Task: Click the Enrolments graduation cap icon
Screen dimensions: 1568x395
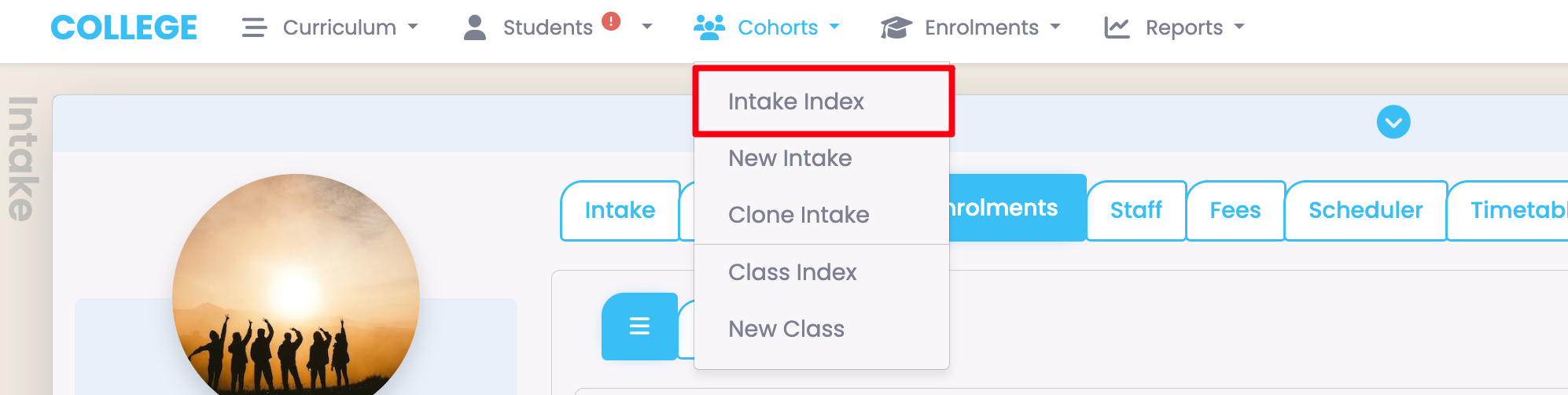Action: click(x=896, y=28)
